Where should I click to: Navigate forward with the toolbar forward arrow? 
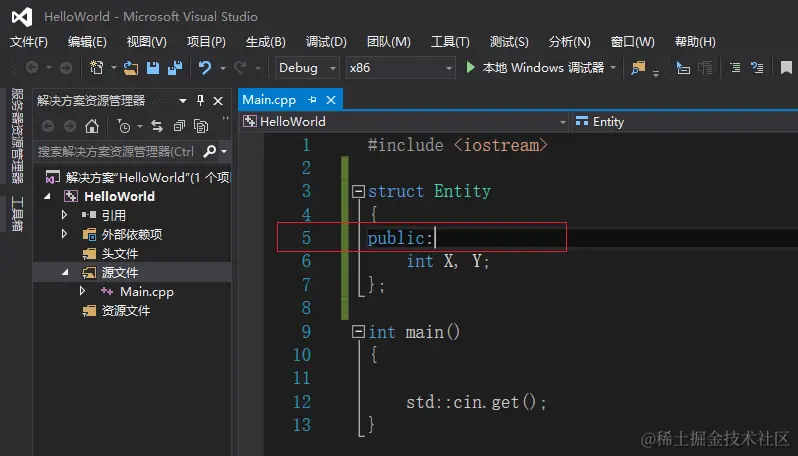tap(66, 67)
